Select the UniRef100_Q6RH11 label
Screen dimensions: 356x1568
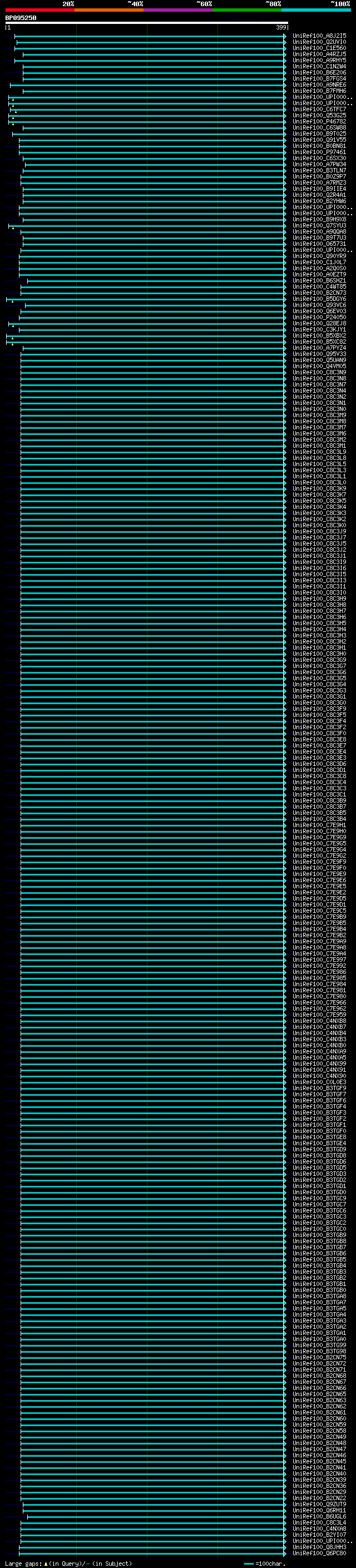(x=319, y=1511)
